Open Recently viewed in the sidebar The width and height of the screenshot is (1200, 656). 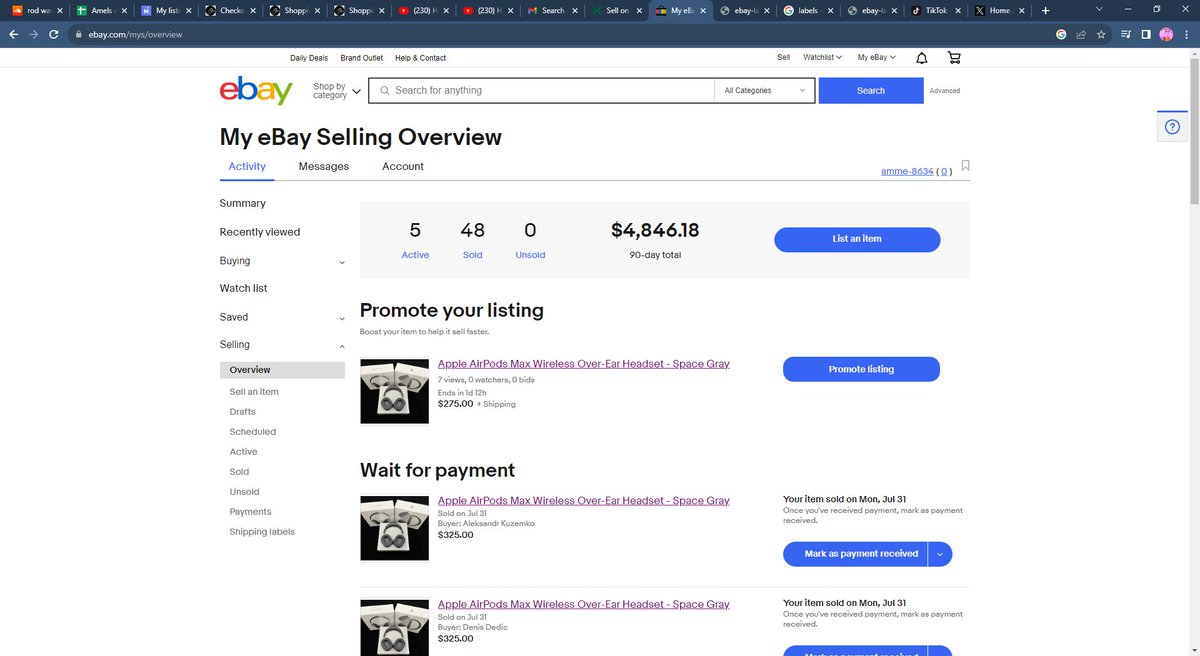(260, 232)
